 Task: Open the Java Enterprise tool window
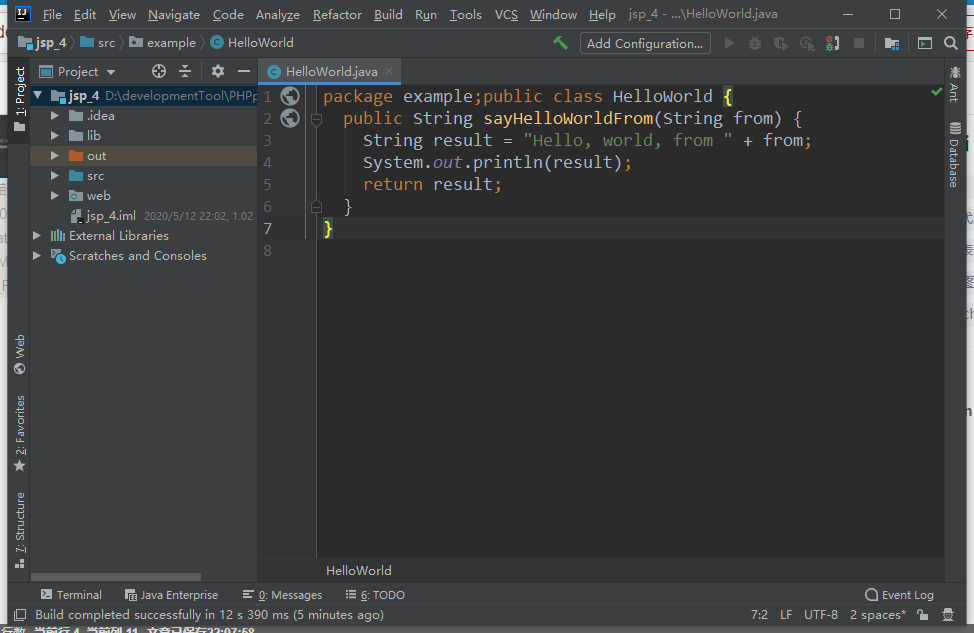[x=171, y=594]
